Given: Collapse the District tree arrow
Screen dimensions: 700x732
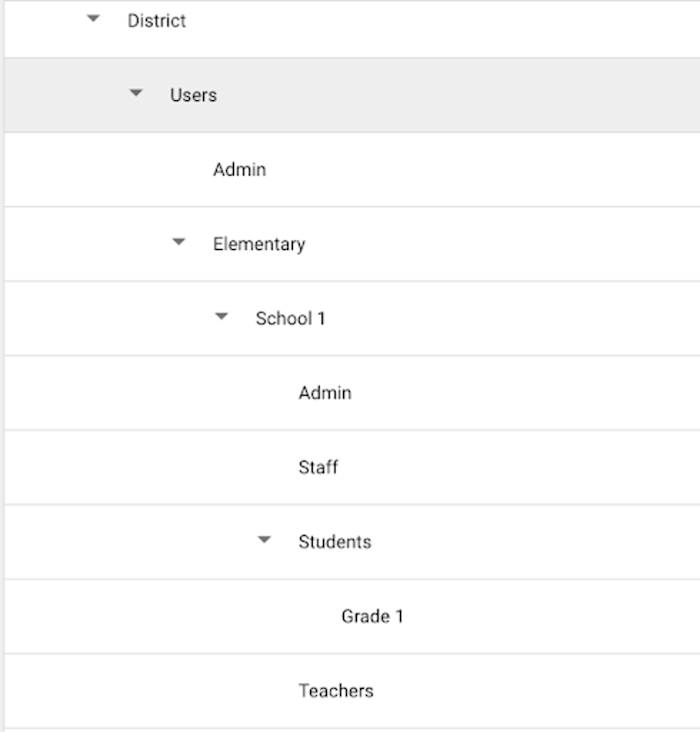Looking at the screenshot, I should coord(93,19).
